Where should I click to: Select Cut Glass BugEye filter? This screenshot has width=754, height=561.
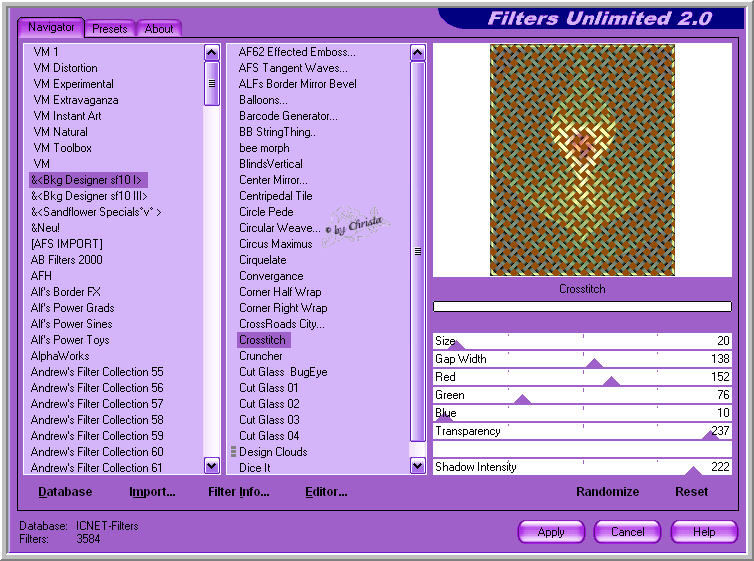[283, 372]
